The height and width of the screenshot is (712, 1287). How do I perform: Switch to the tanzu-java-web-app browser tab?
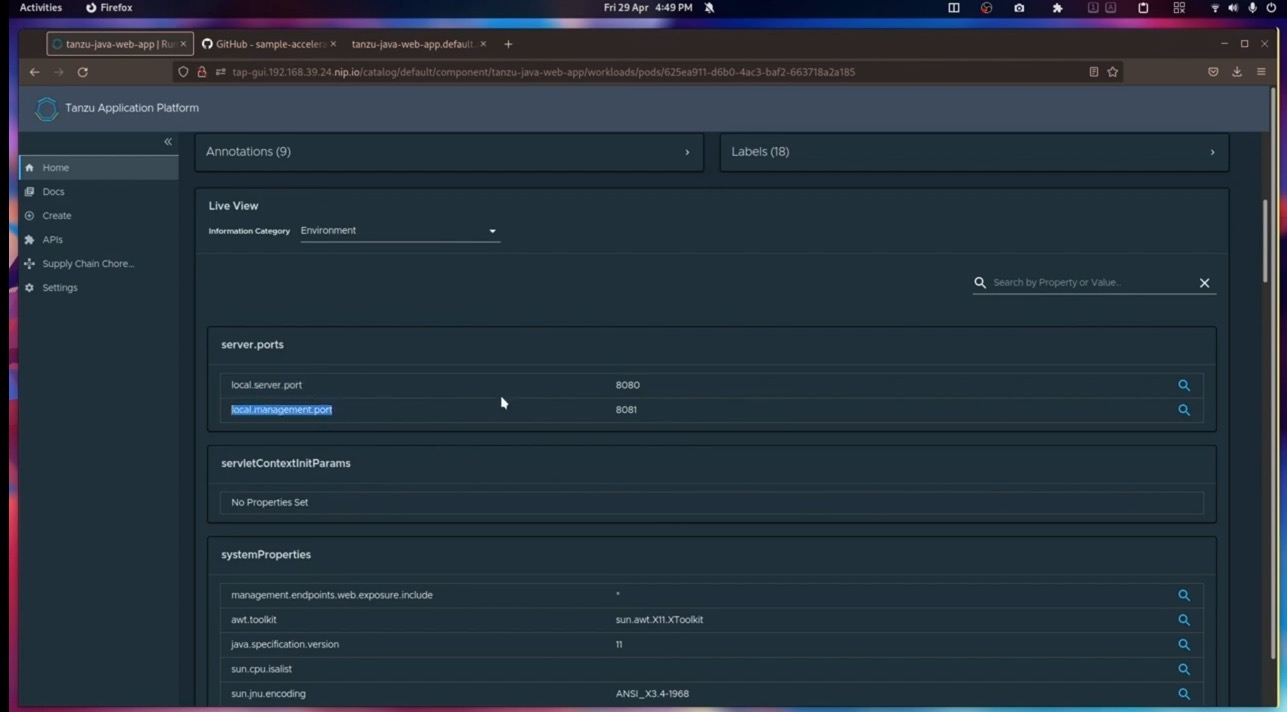pos(119,44)
